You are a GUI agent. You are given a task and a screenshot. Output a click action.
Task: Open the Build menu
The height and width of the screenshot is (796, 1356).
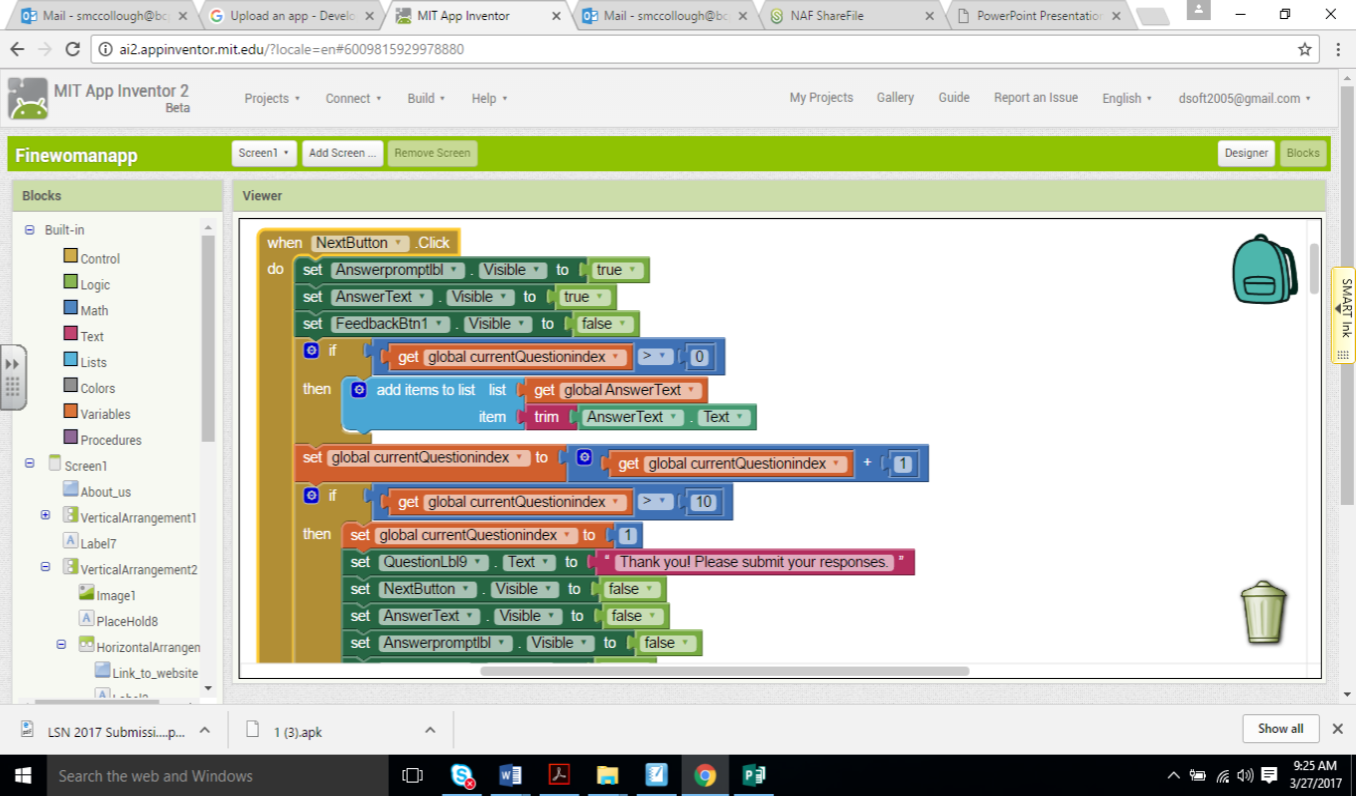[426, 98]
